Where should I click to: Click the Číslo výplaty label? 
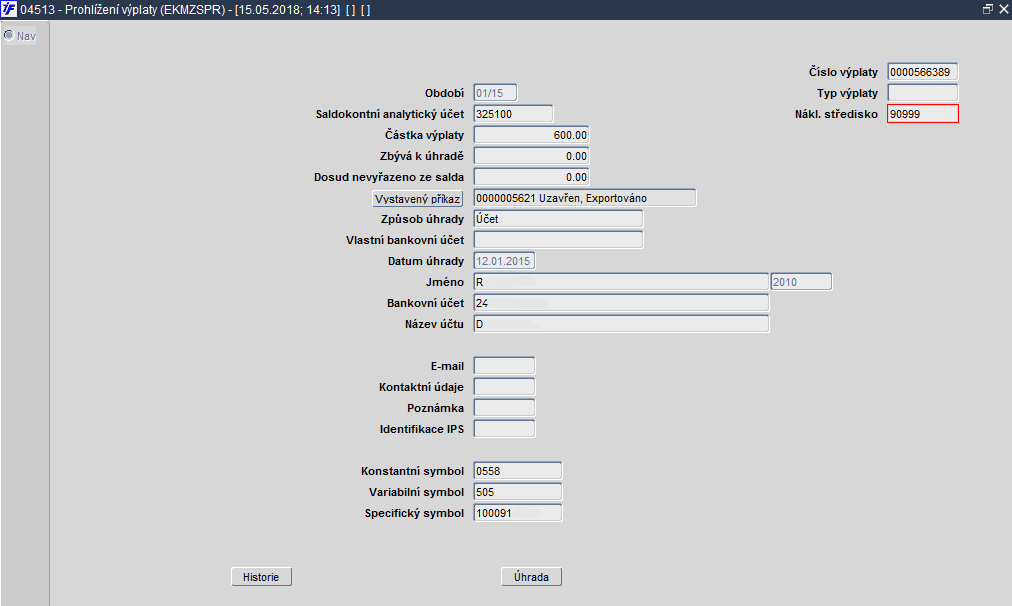tap(844, 72)
